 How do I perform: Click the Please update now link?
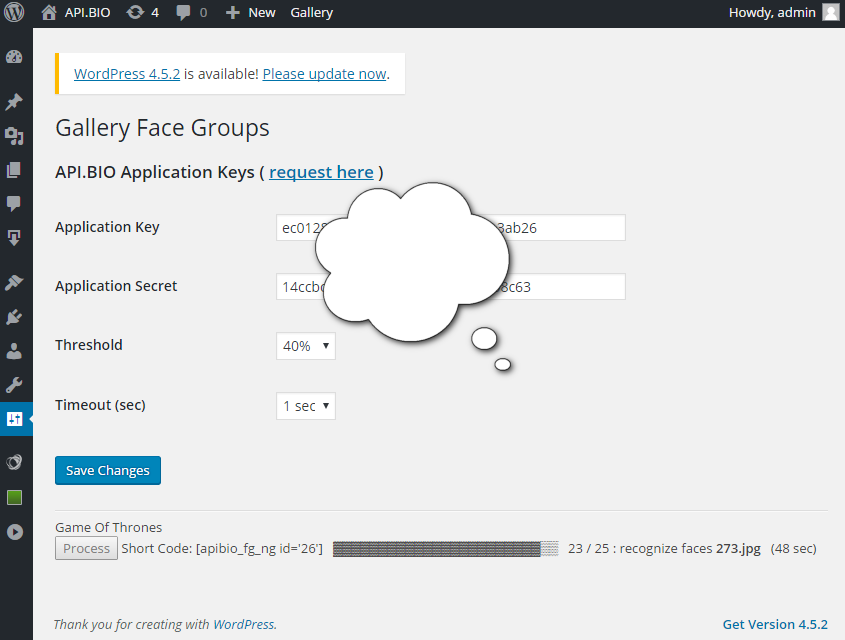[324, 74]
